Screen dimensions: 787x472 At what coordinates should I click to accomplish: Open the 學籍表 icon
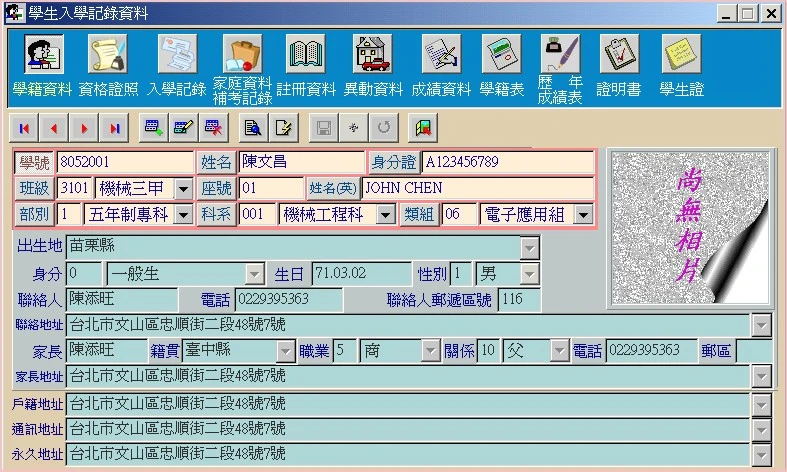tap(501, 54)
